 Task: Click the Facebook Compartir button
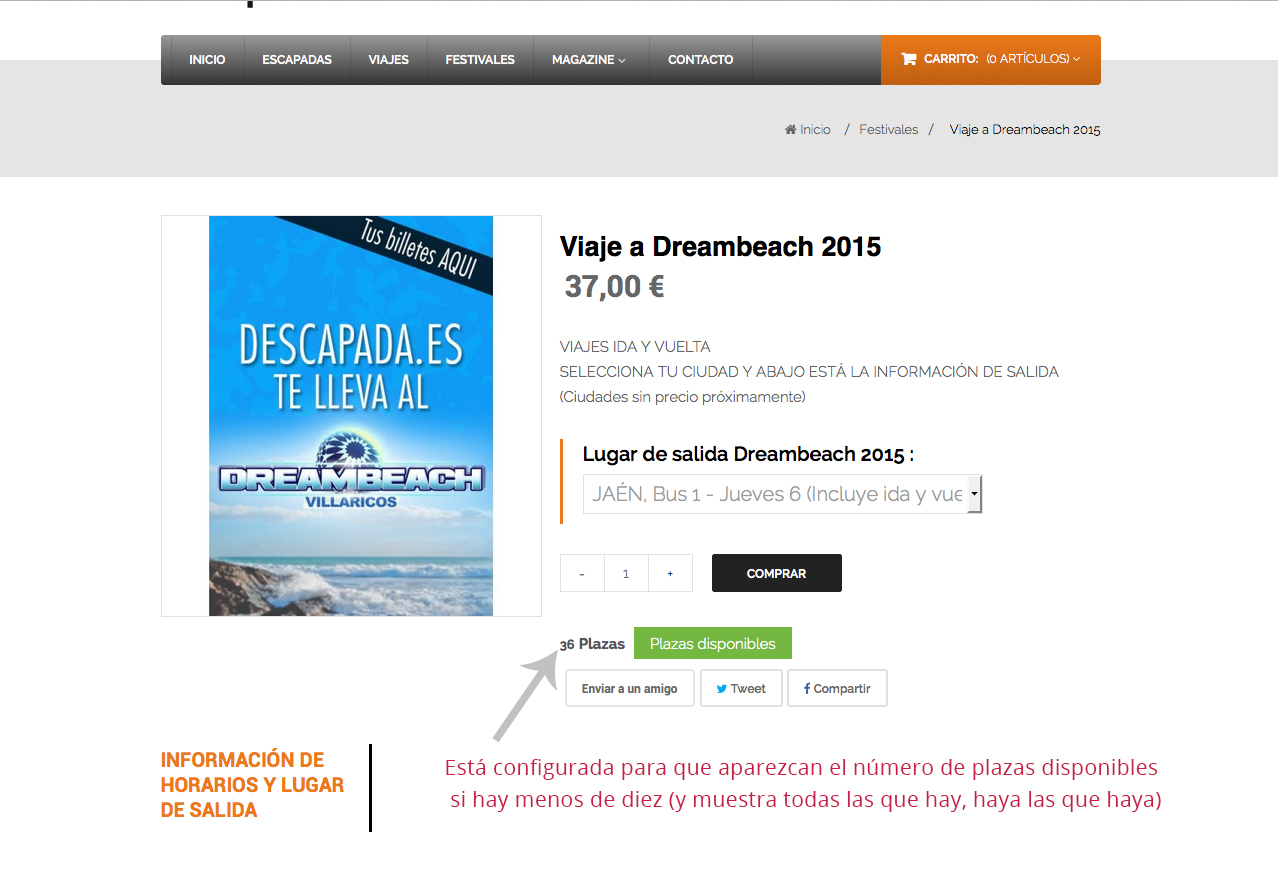coord(837,688)
